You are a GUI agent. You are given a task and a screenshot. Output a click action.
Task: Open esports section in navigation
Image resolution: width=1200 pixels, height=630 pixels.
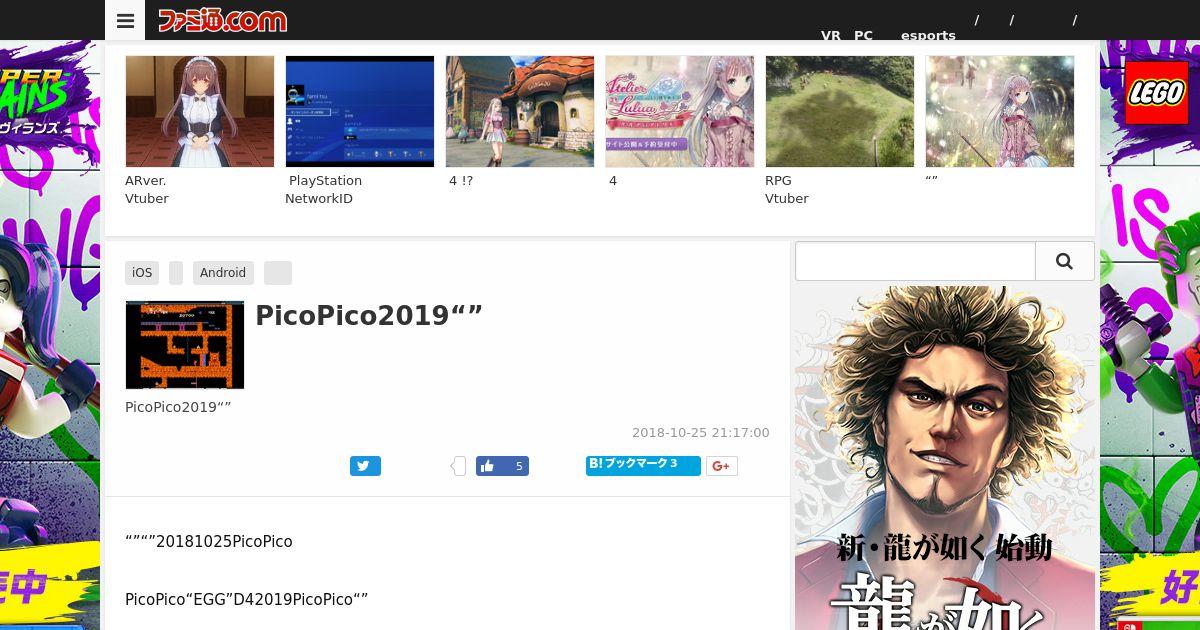(x=928, y=35)
